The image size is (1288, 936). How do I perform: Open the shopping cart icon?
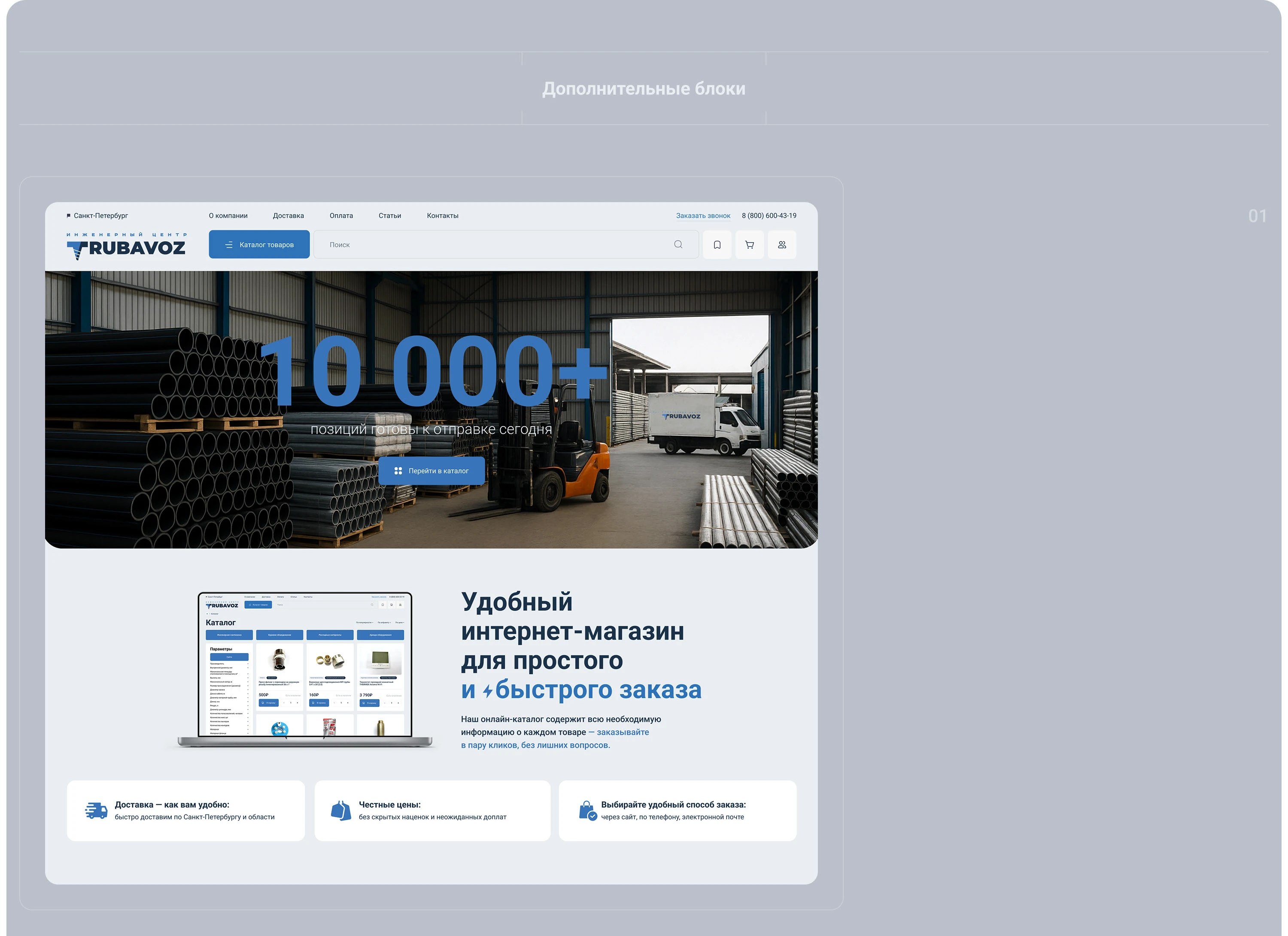[750, 245]
